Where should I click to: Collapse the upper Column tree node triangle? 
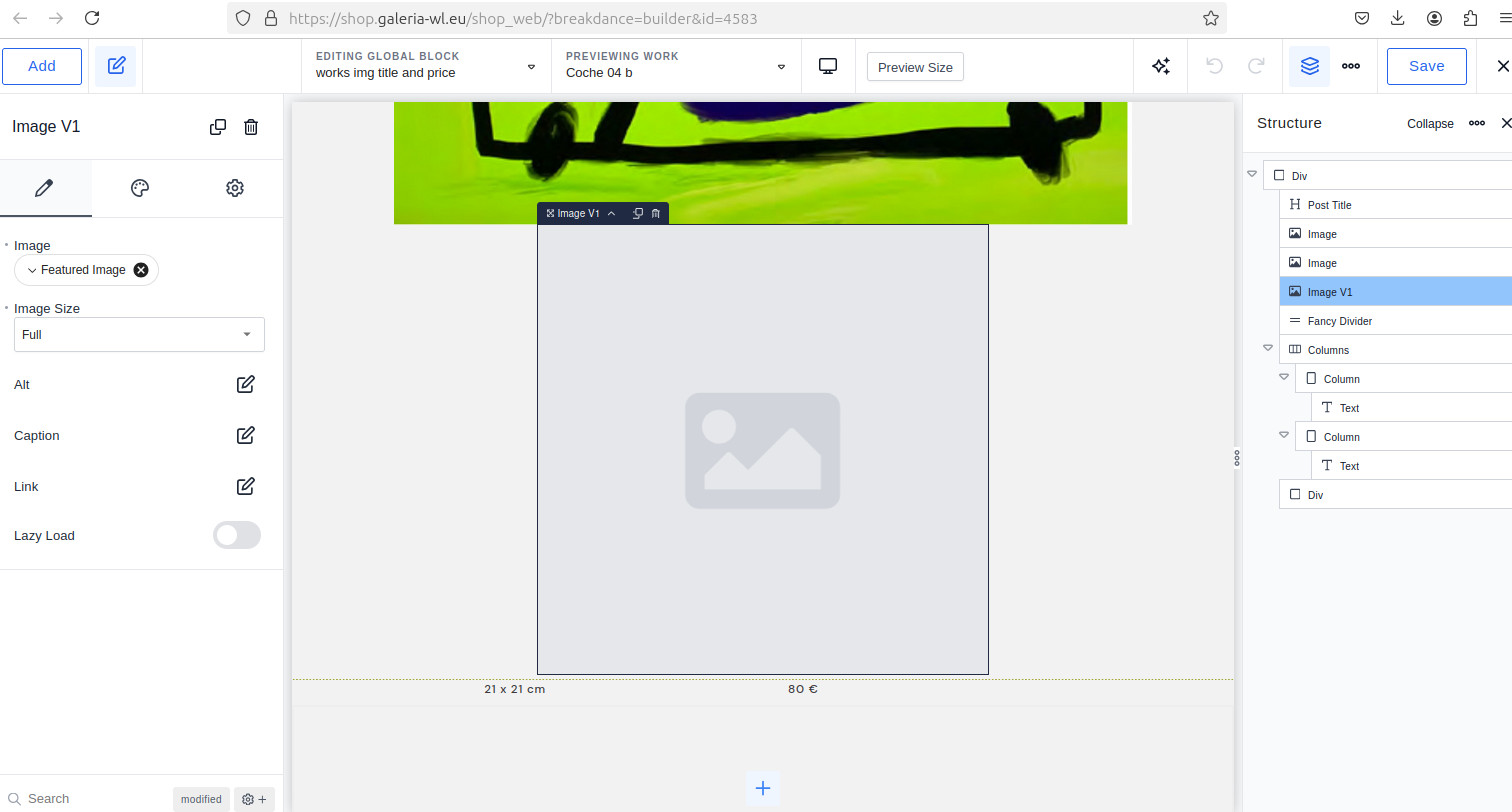(1284, 377)
